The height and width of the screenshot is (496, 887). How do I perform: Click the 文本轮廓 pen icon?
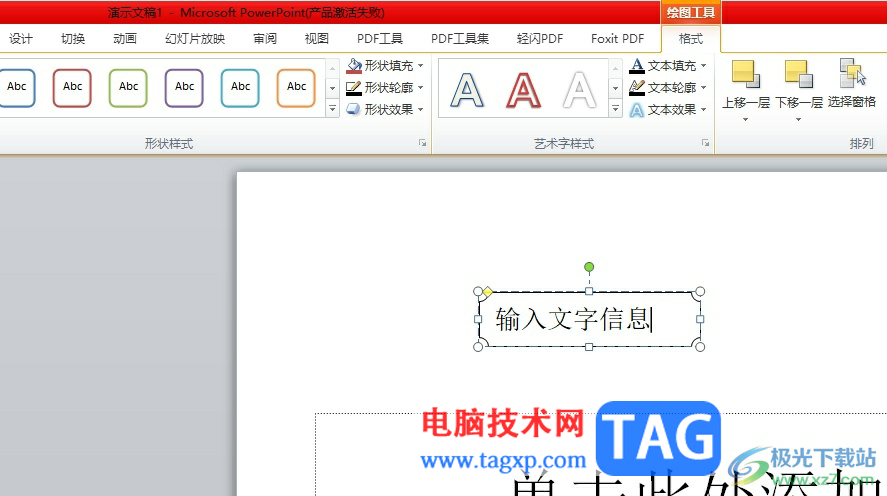637,88
